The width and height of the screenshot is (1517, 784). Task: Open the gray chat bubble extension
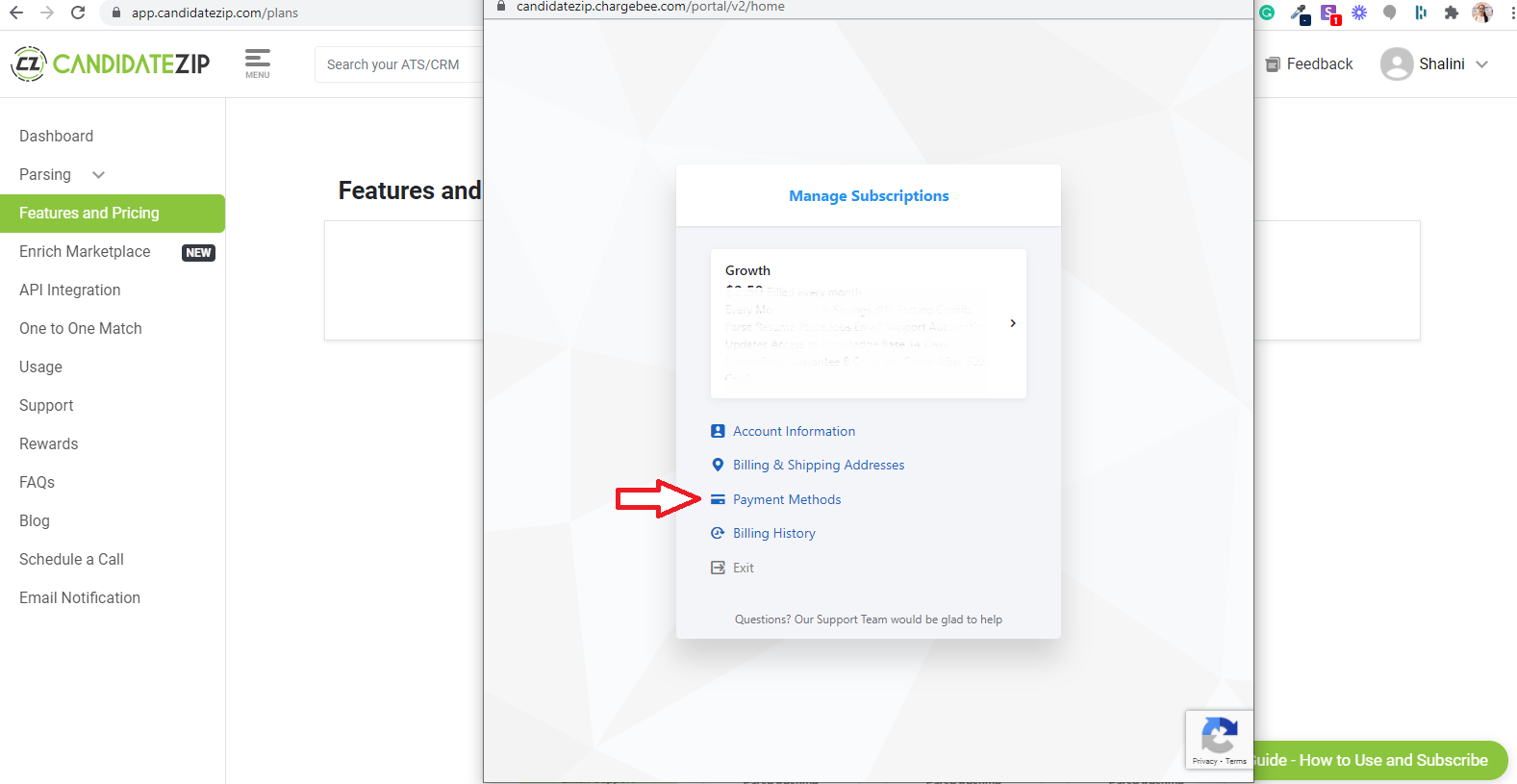tap(1389, 13)
